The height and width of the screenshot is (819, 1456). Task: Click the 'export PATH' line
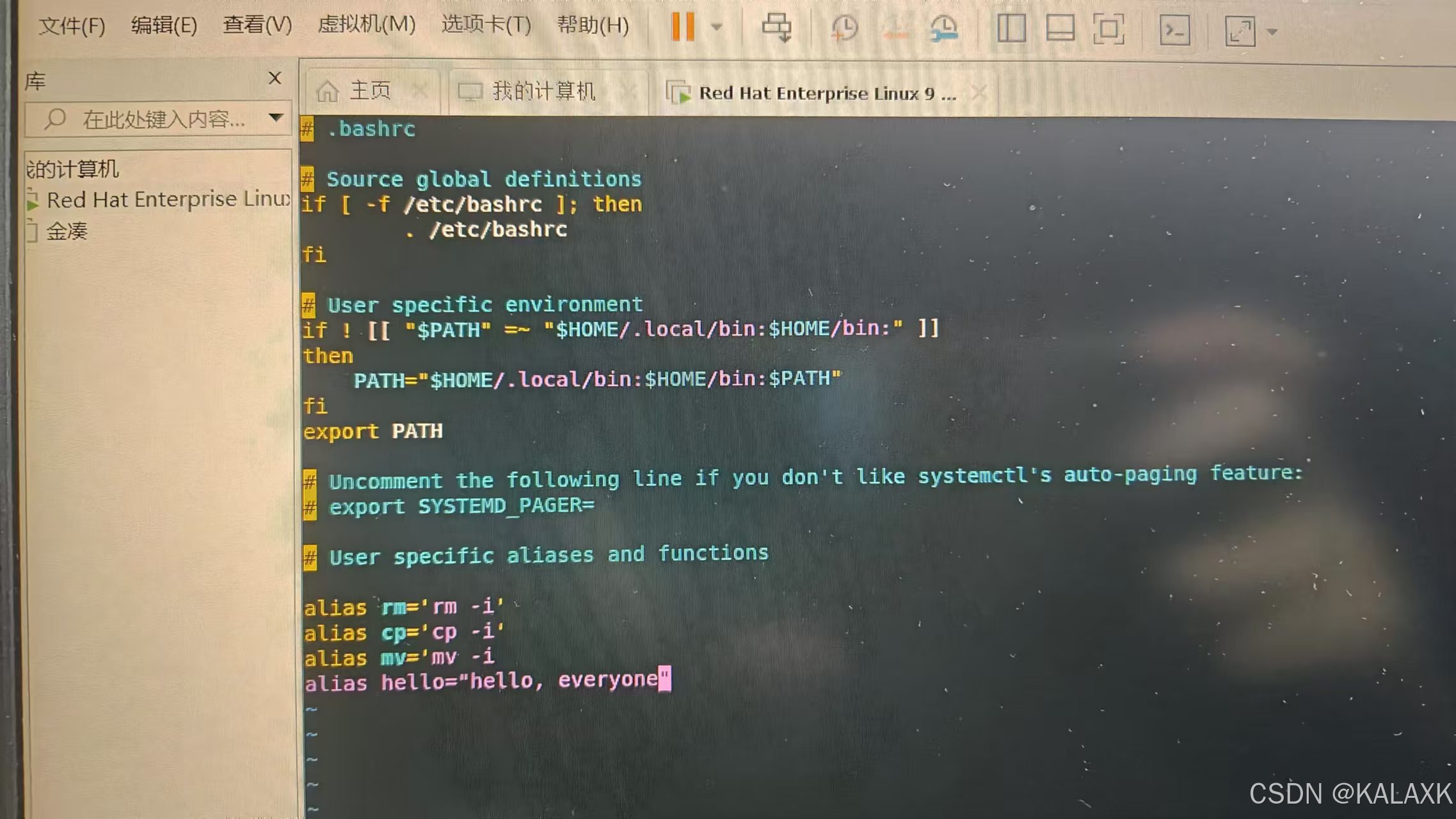click(372, 431)
